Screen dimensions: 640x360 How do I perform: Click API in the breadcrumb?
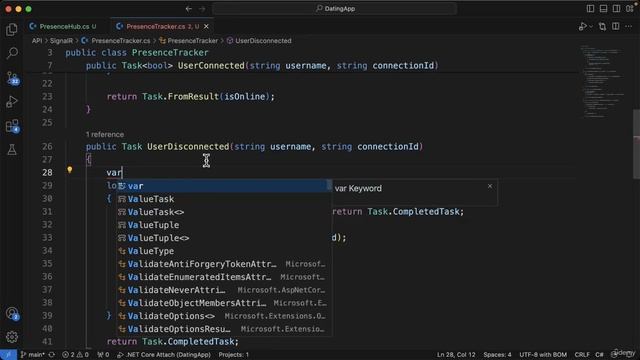[x=37, y=41]
